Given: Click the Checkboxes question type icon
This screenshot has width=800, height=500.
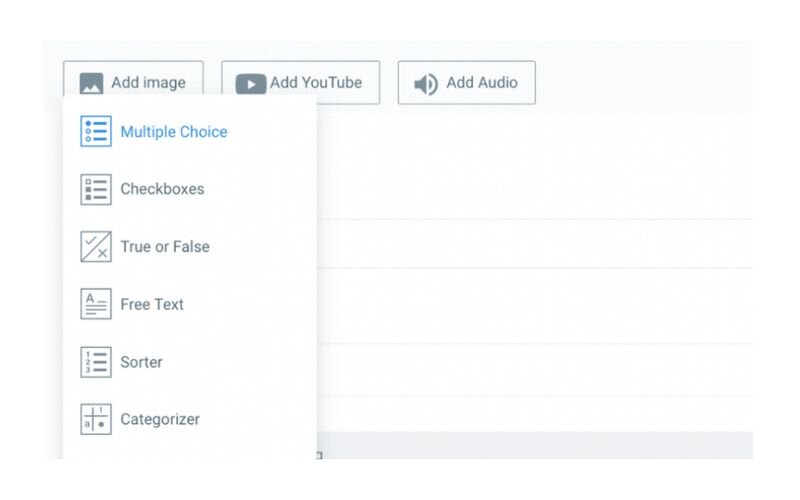Looking at the screenshot, I should point(96,189).
